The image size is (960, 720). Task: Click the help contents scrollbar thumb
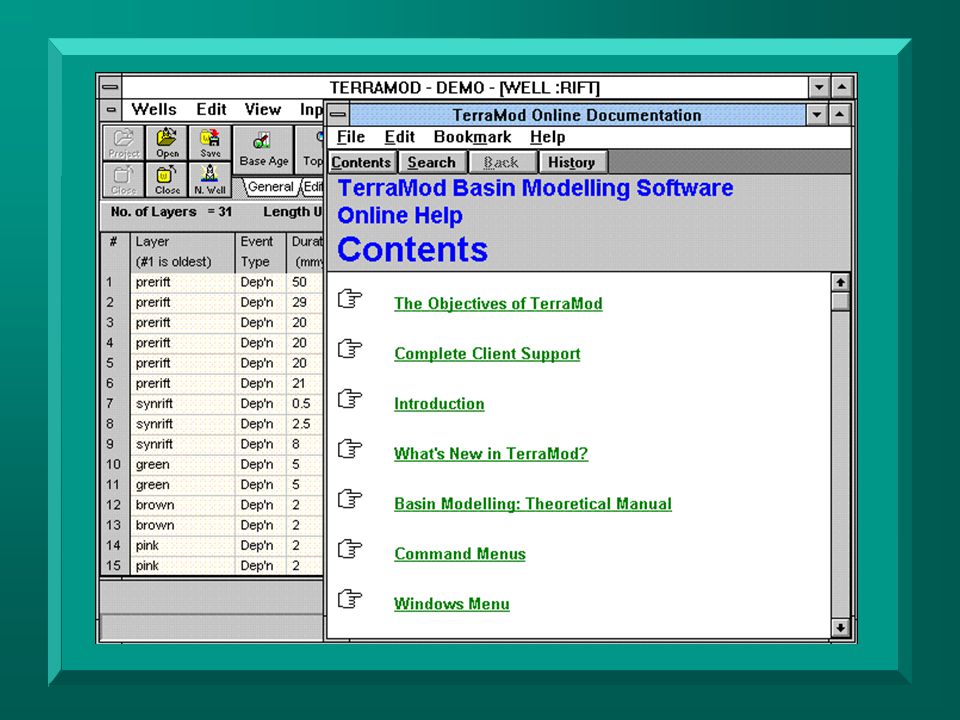[x=840, y=301]
